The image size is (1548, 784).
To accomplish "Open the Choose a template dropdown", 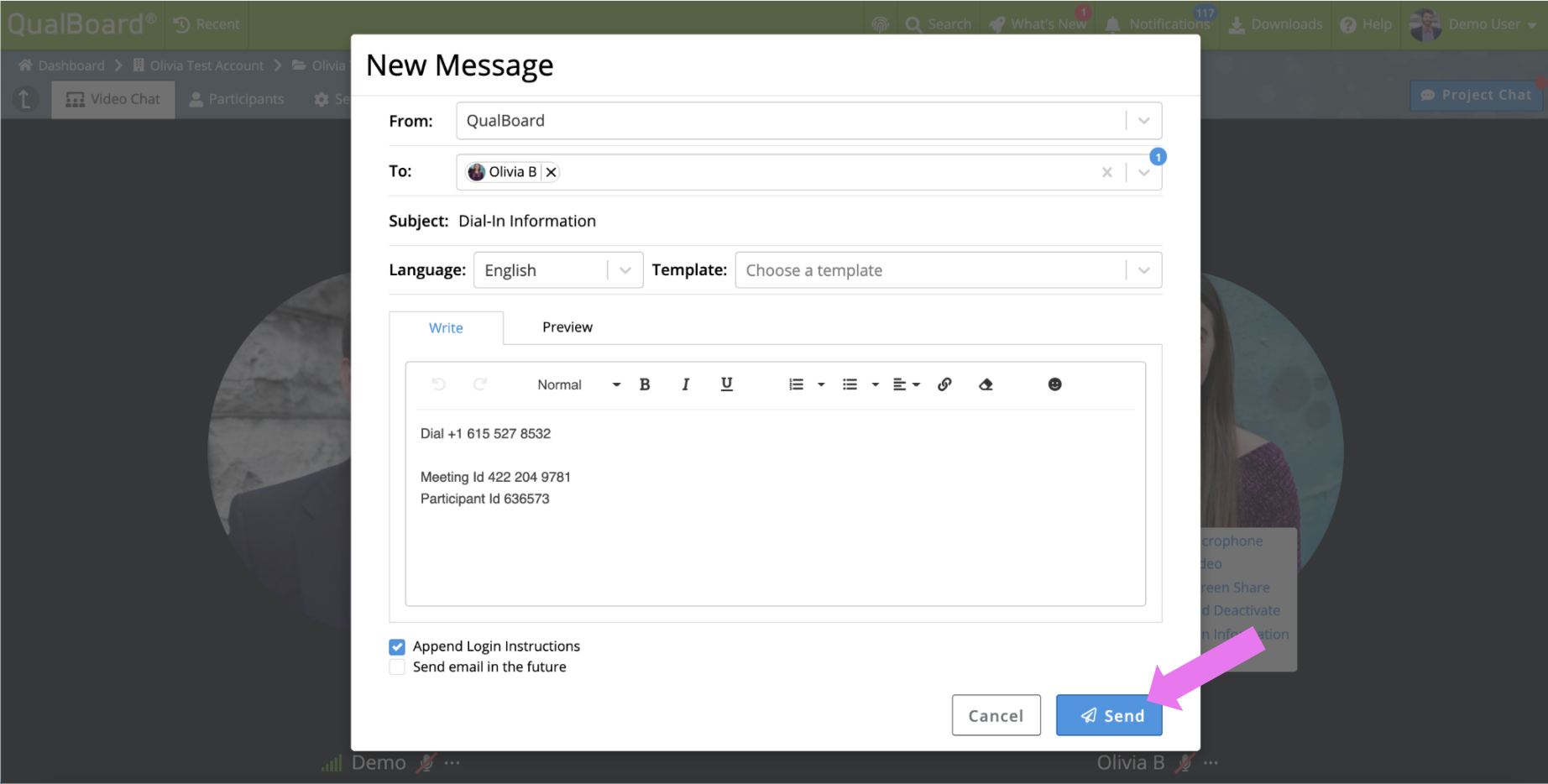I will coord(949,270).
